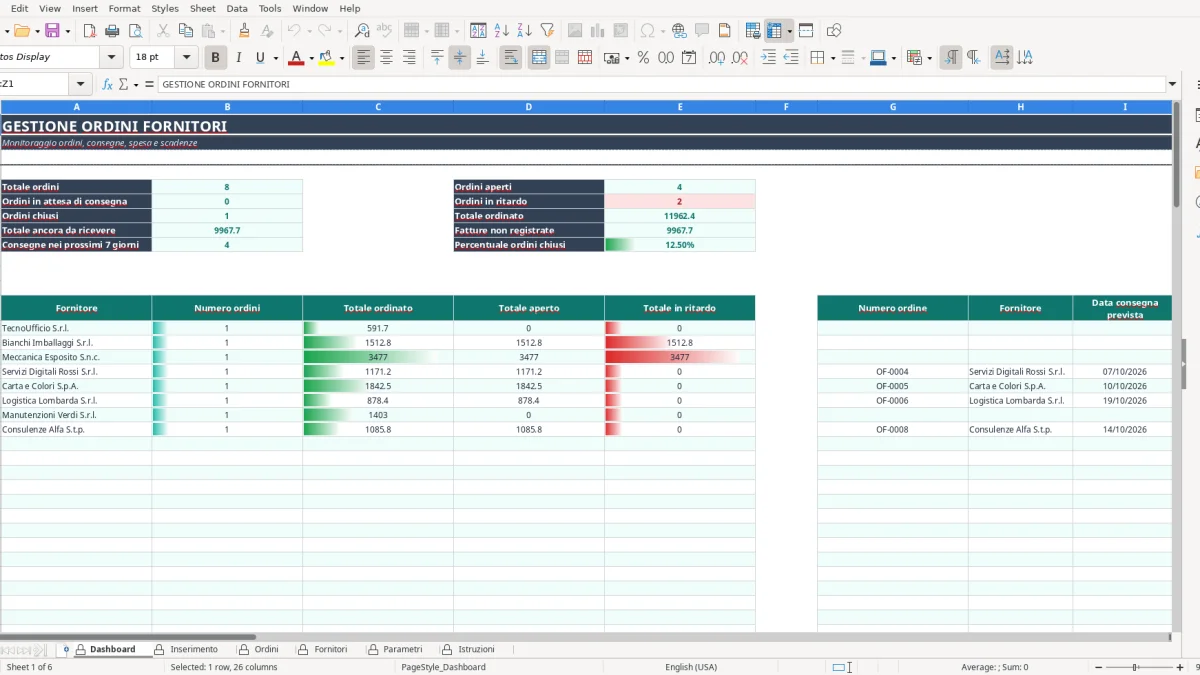Screen dimensions: 1200x675
Task: Open the Font Size dropdown
Action: (x=187, y=58)
